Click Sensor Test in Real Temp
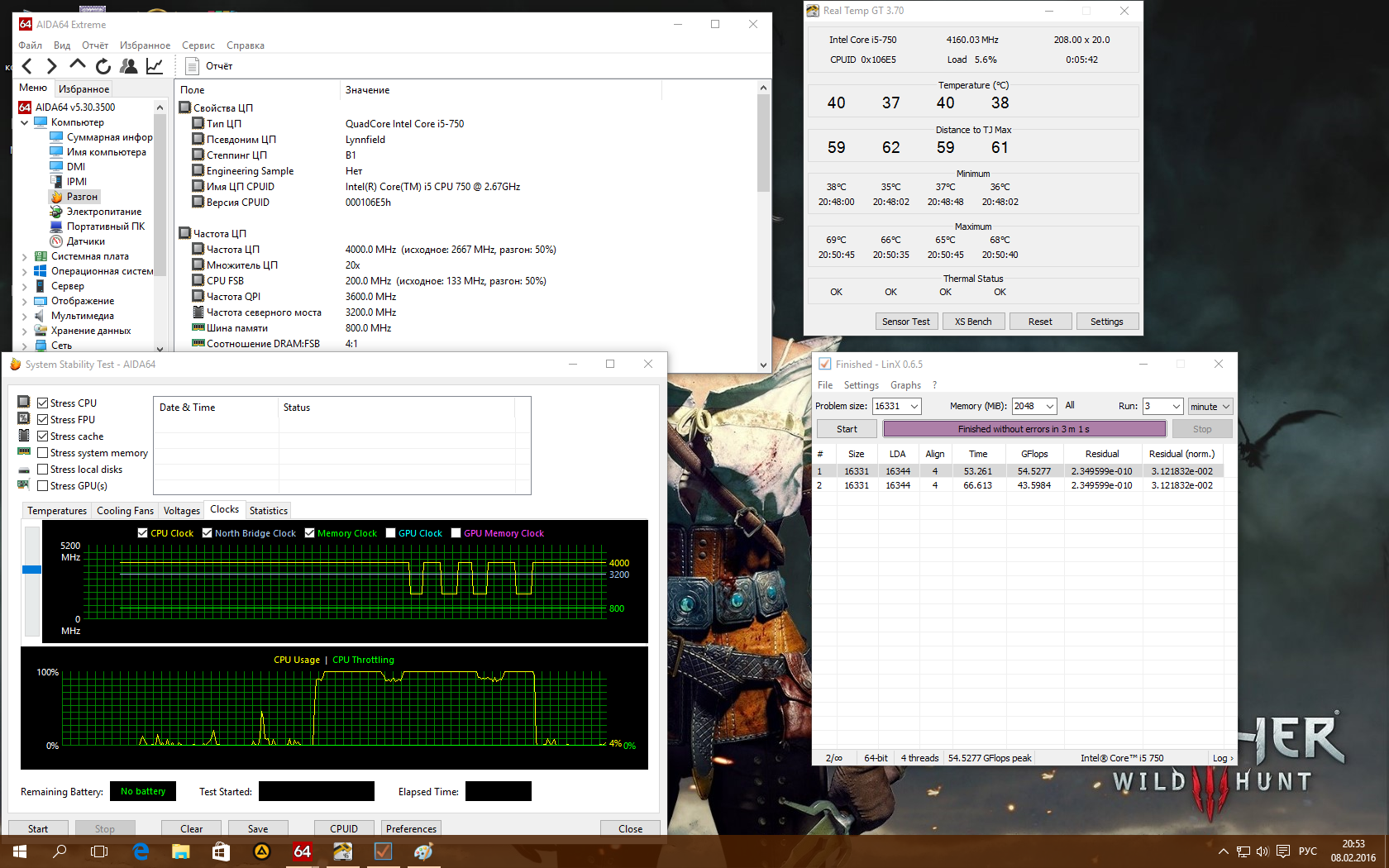Screen dimensions: 1389x868 [906, 322]
